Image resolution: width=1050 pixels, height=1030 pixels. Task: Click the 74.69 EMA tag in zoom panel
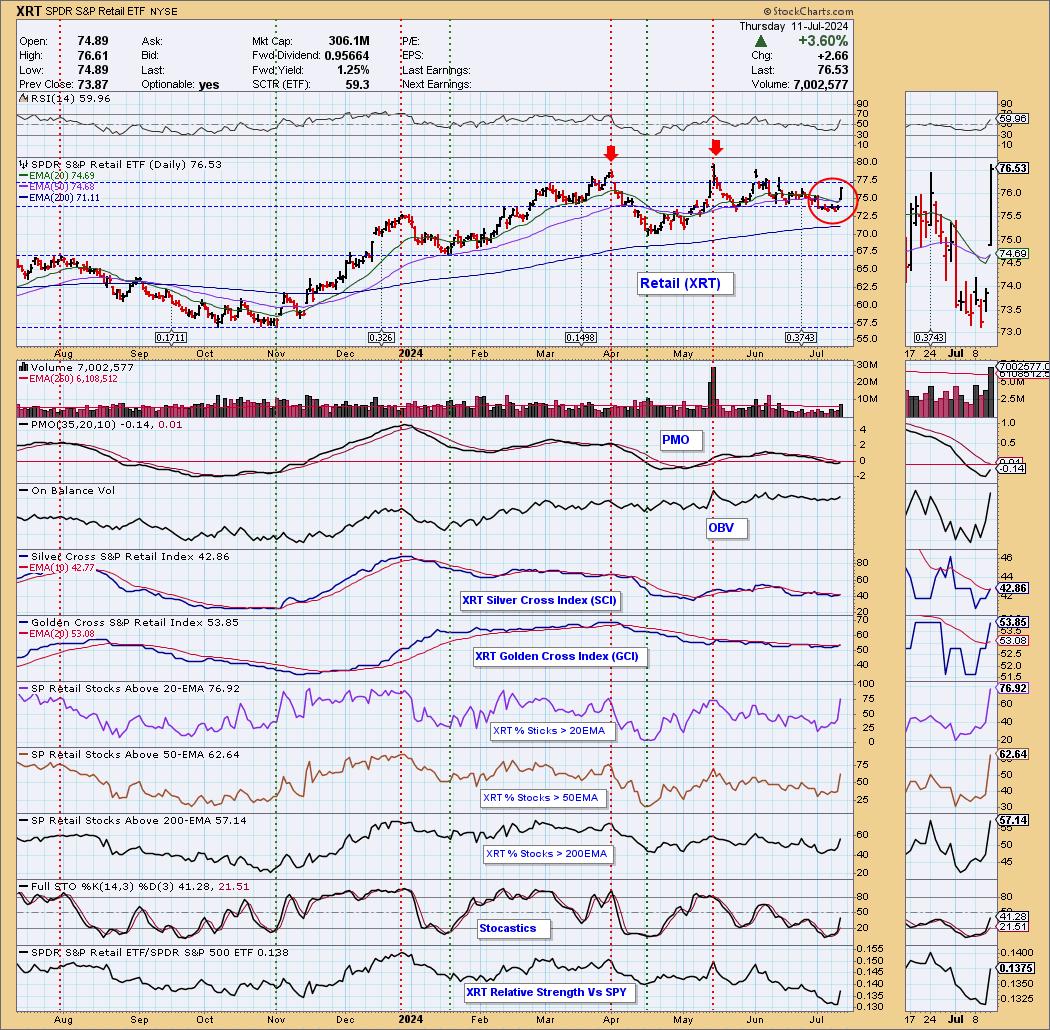tap(1012, 254)
